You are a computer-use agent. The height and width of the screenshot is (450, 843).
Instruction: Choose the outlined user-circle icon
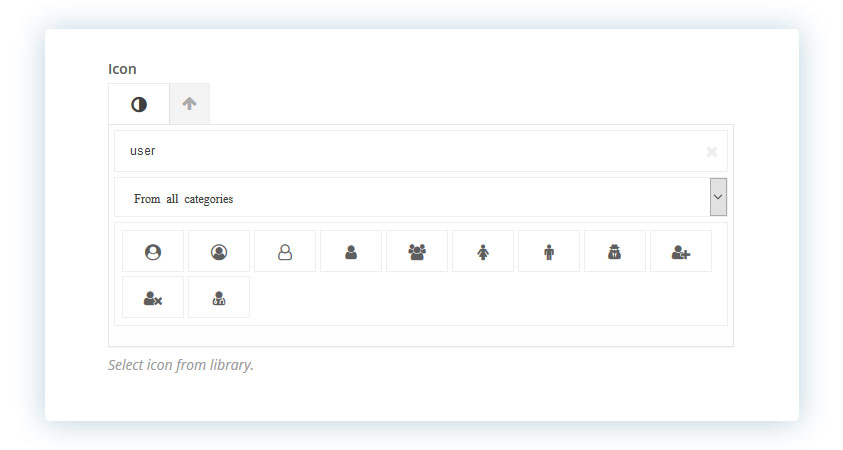point(219,252)
